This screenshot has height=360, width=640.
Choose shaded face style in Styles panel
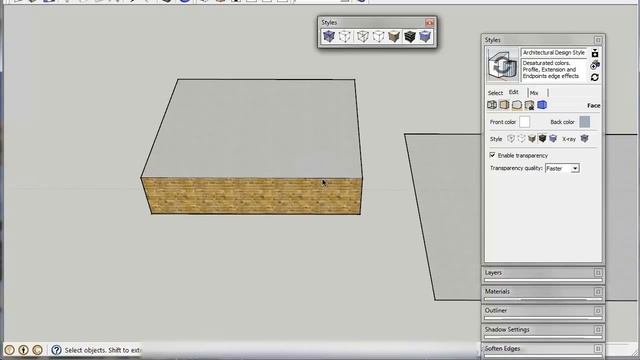[x=531, y=139]
